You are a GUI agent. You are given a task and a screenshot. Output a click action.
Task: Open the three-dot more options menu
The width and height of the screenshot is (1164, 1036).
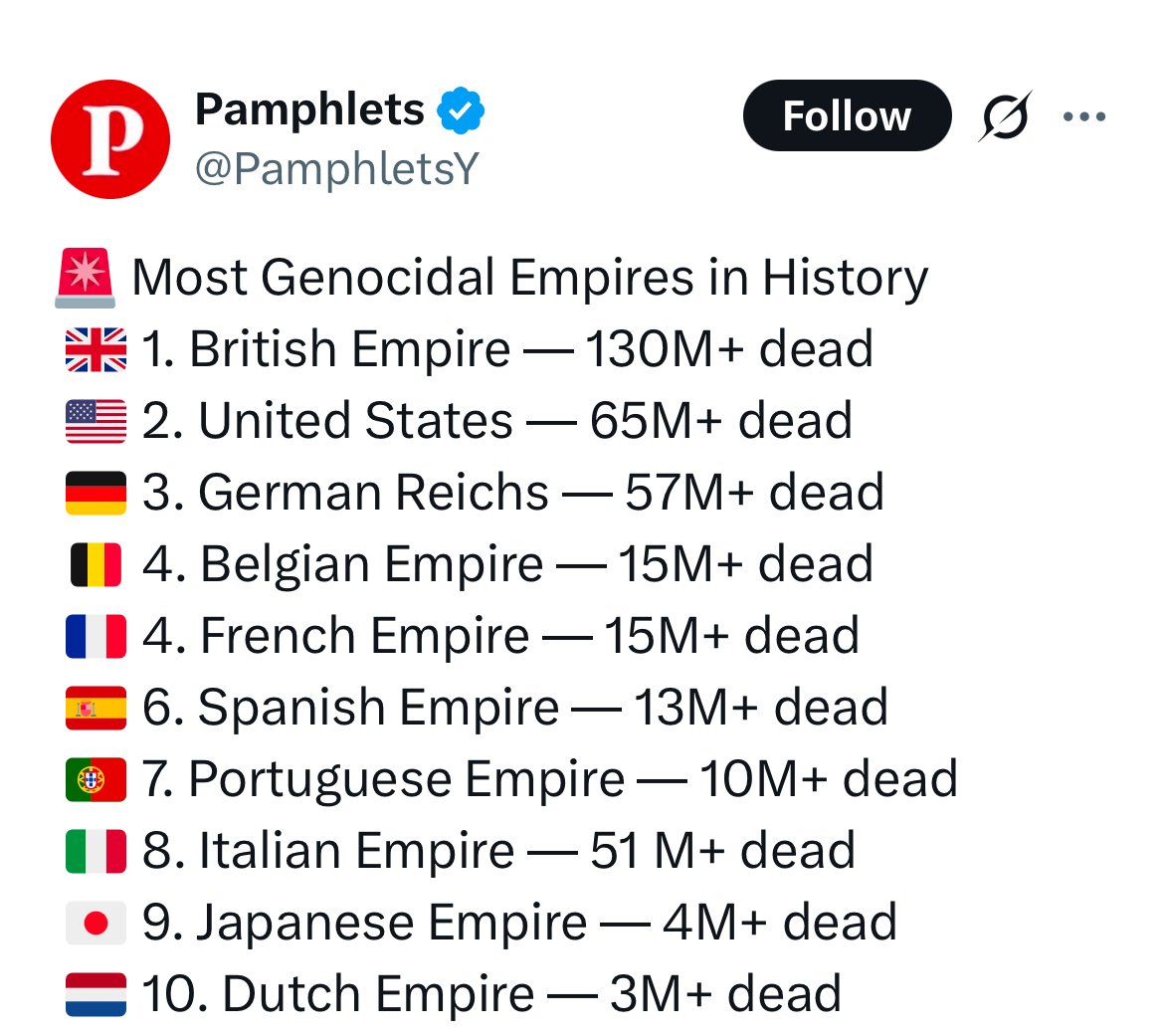click(x=1083, y=116)
